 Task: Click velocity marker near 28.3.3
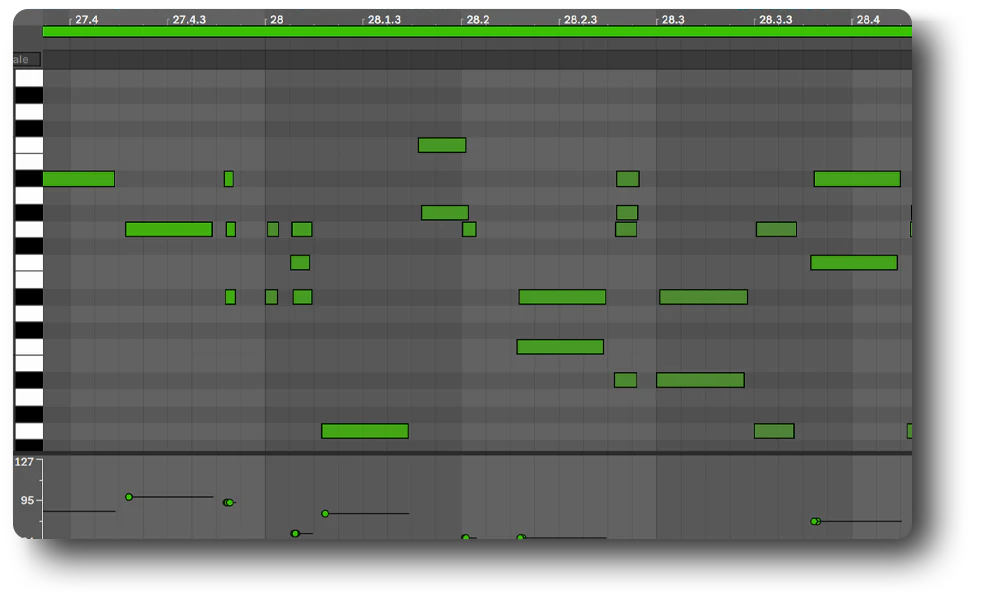click(815, 521)
